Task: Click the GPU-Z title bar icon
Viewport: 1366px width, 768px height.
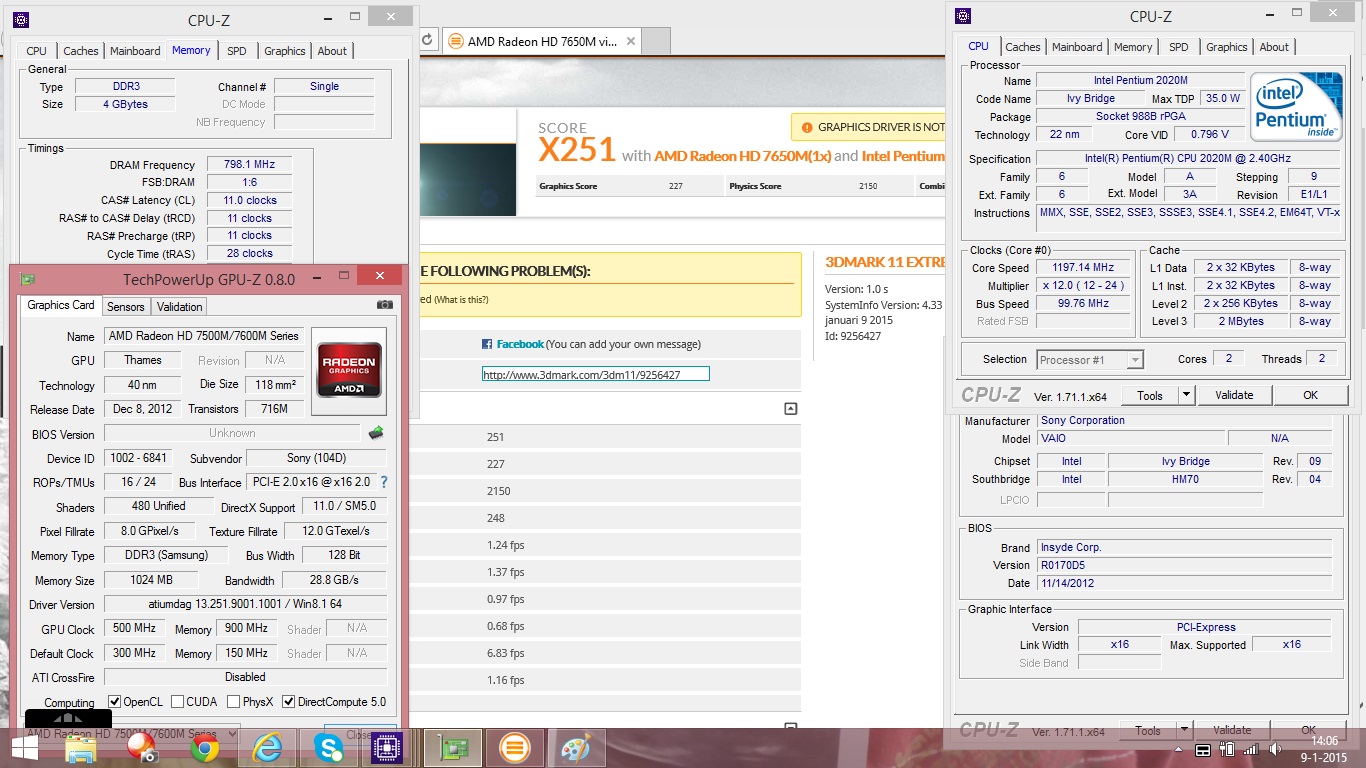Action: pyautogui.click(x=28, y=279)
